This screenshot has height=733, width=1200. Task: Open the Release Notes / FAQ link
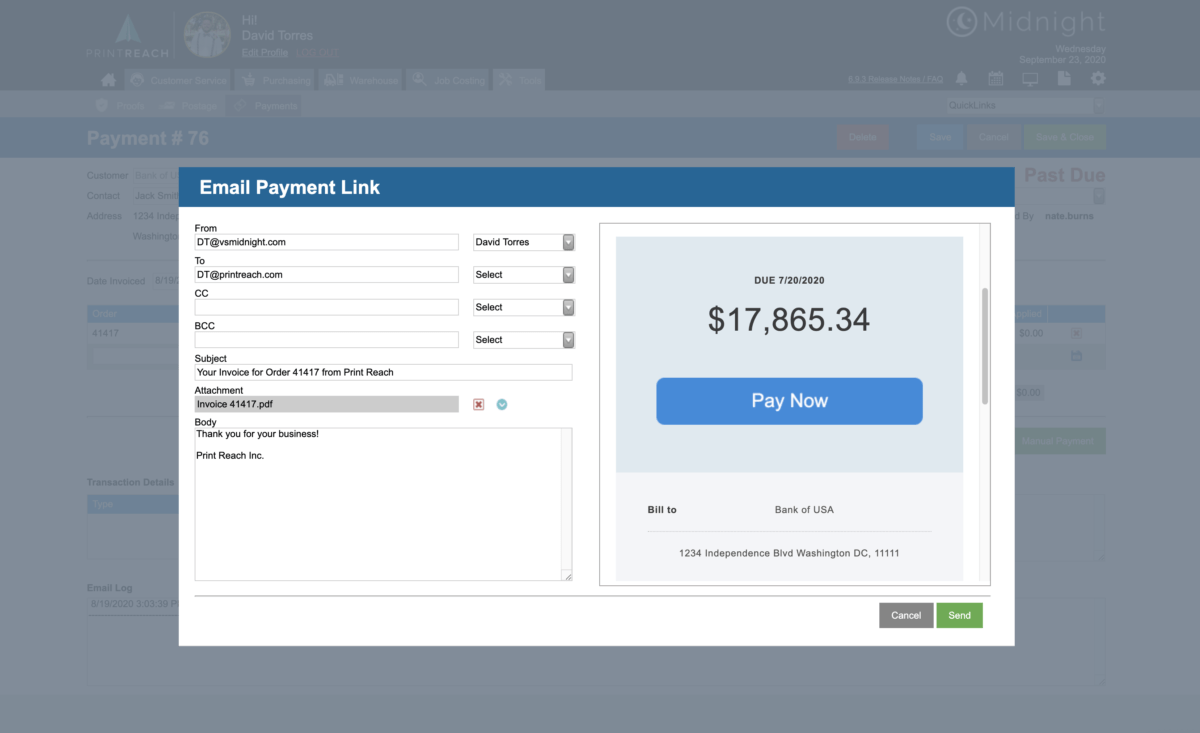coord(893,78)
